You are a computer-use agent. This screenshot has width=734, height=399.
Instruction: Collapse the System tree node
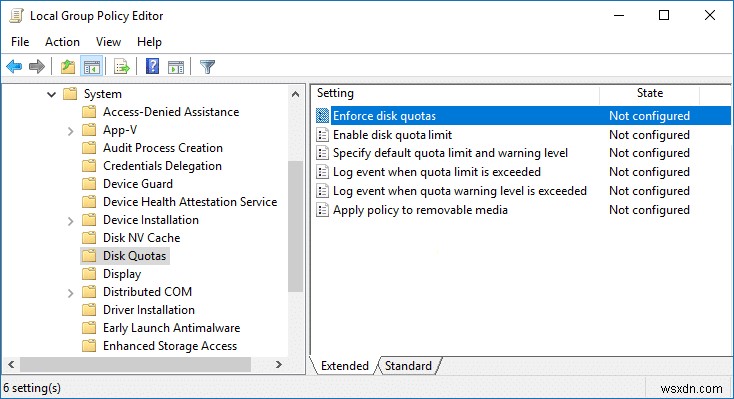[51, 95]
